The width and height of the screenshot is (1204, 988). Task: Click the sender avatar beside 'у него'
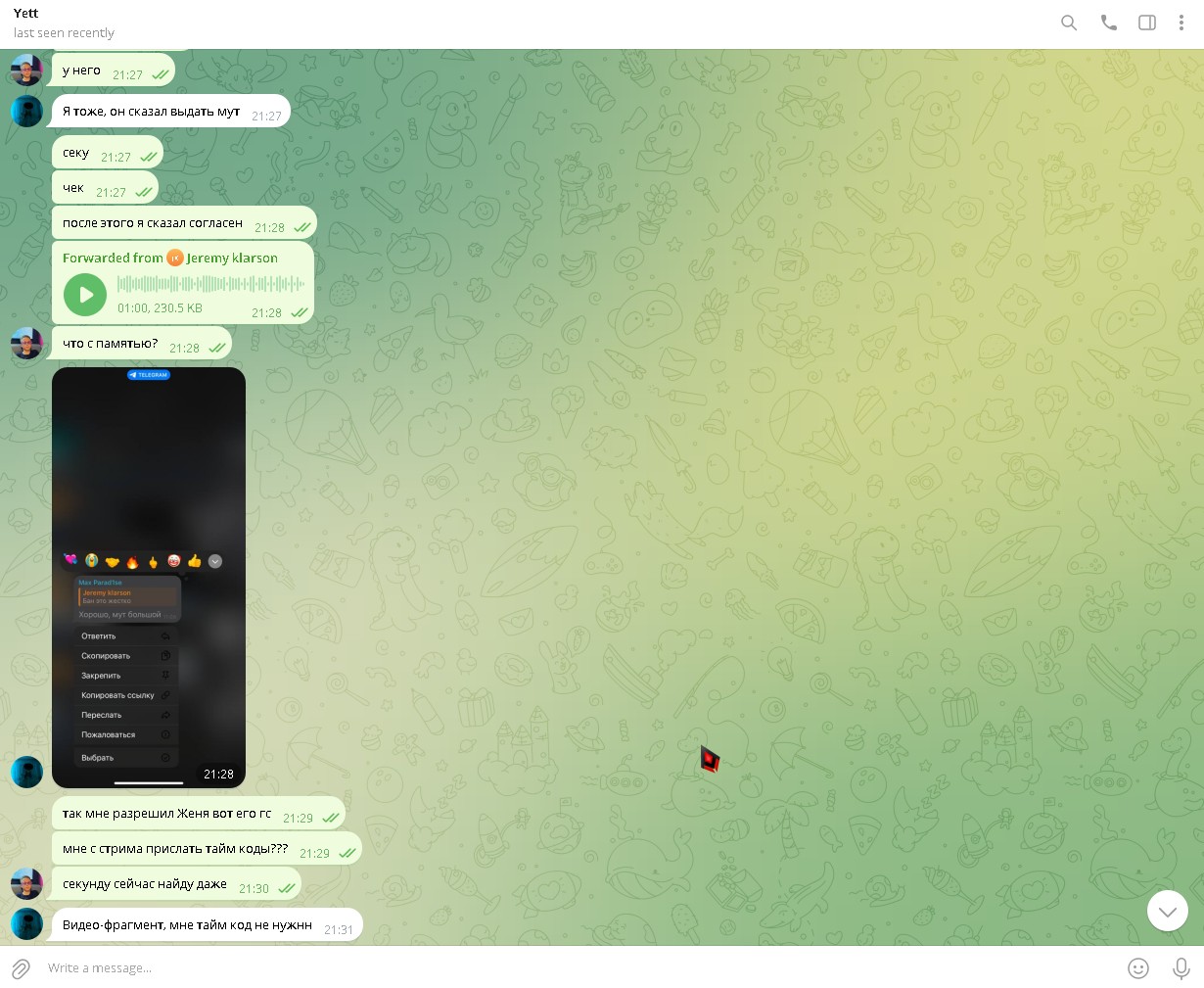click(26, 71)
